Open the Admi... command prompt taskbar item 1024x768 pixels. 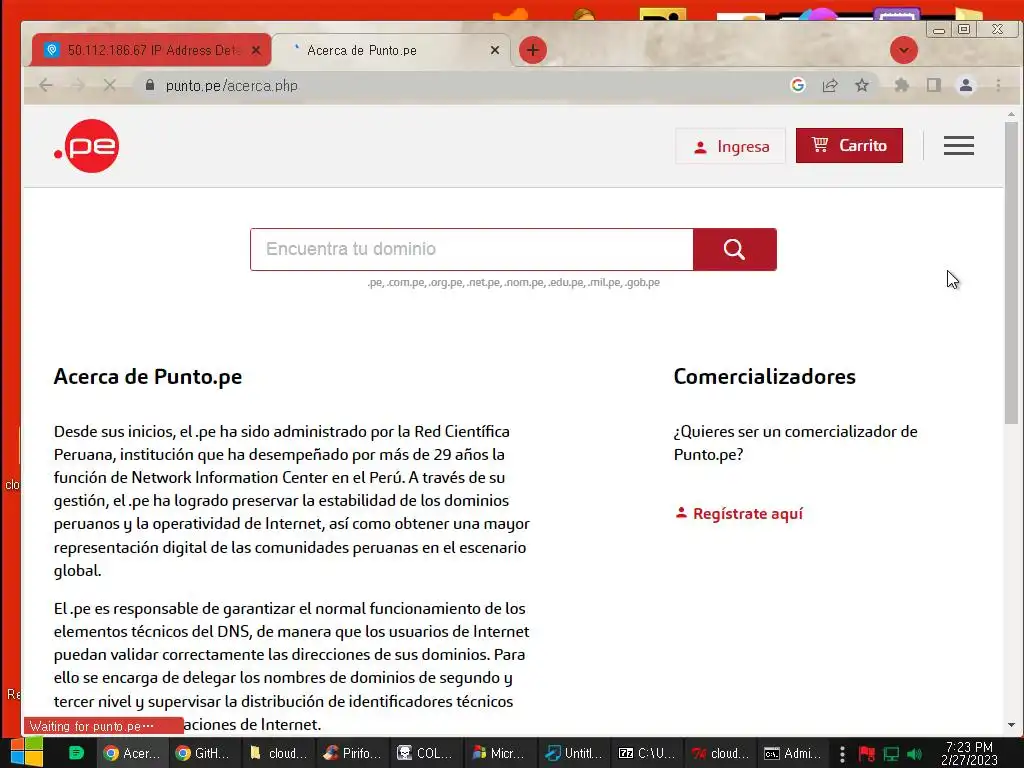coord(794,754)
